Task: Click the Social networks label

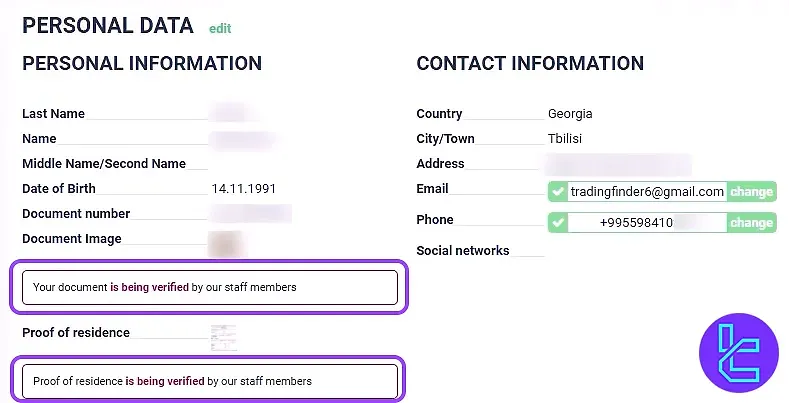Action: click(x=463, y=251)
